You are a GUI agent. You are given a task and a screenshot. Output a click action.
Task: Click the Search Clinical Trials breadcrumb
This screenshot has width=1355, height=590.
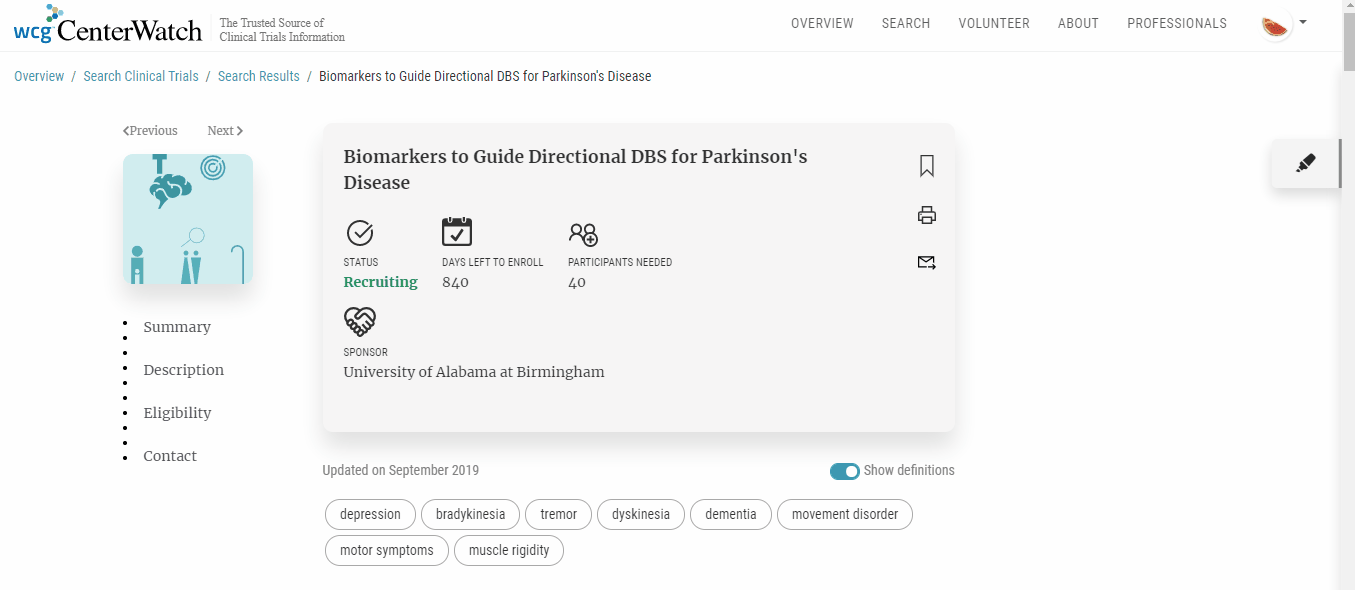click(141, 77)
